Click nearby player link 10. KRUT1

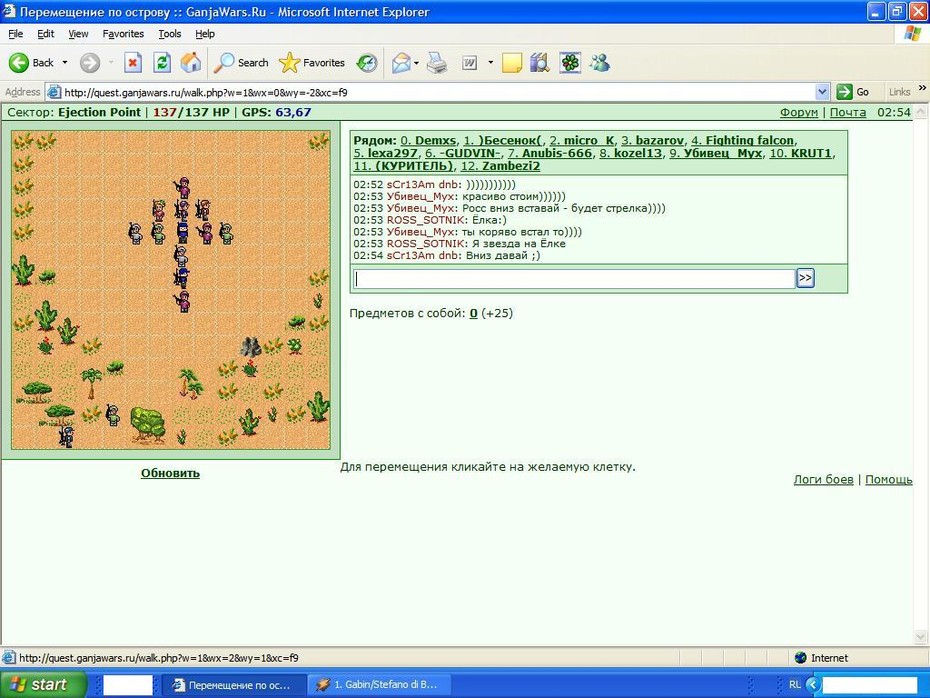(x=800, y=153)
